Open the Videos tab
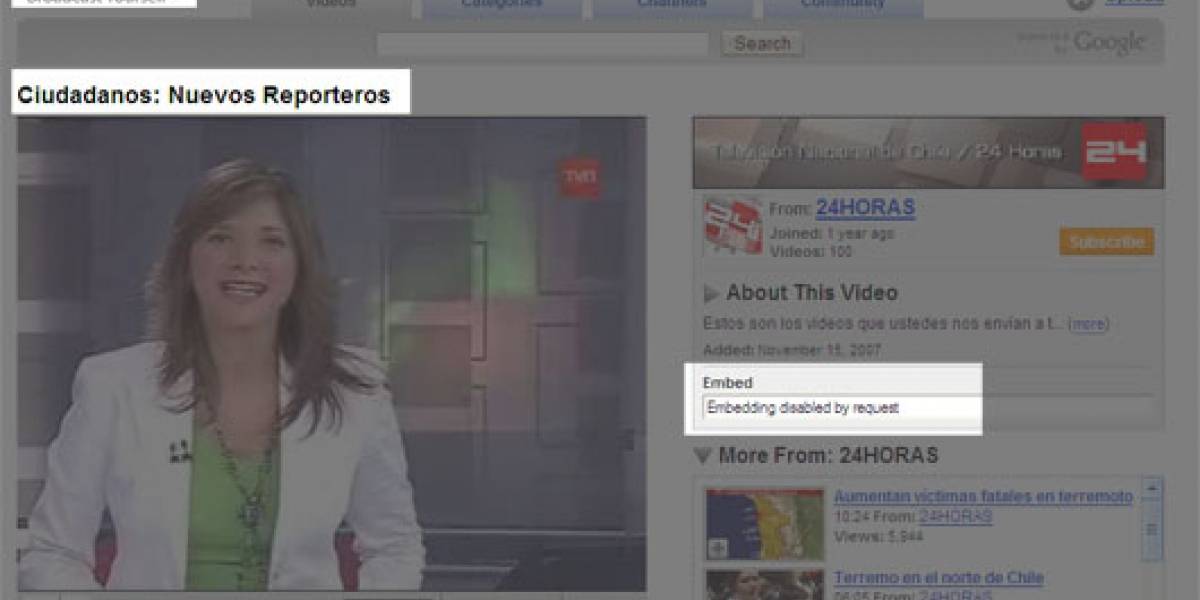Viewport: 1200px width, 600px height. pyautogui.click(x=330, y=6)
